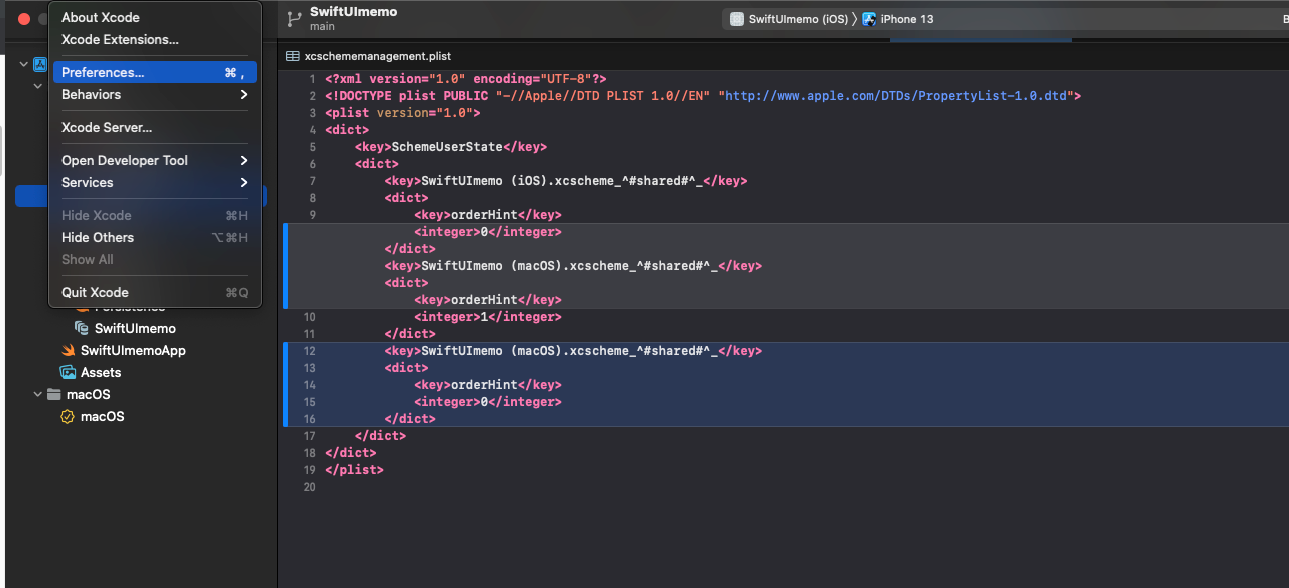
Task: Click xcschememanagement.plist in the jump bar
Action: [x=377, y=57]
